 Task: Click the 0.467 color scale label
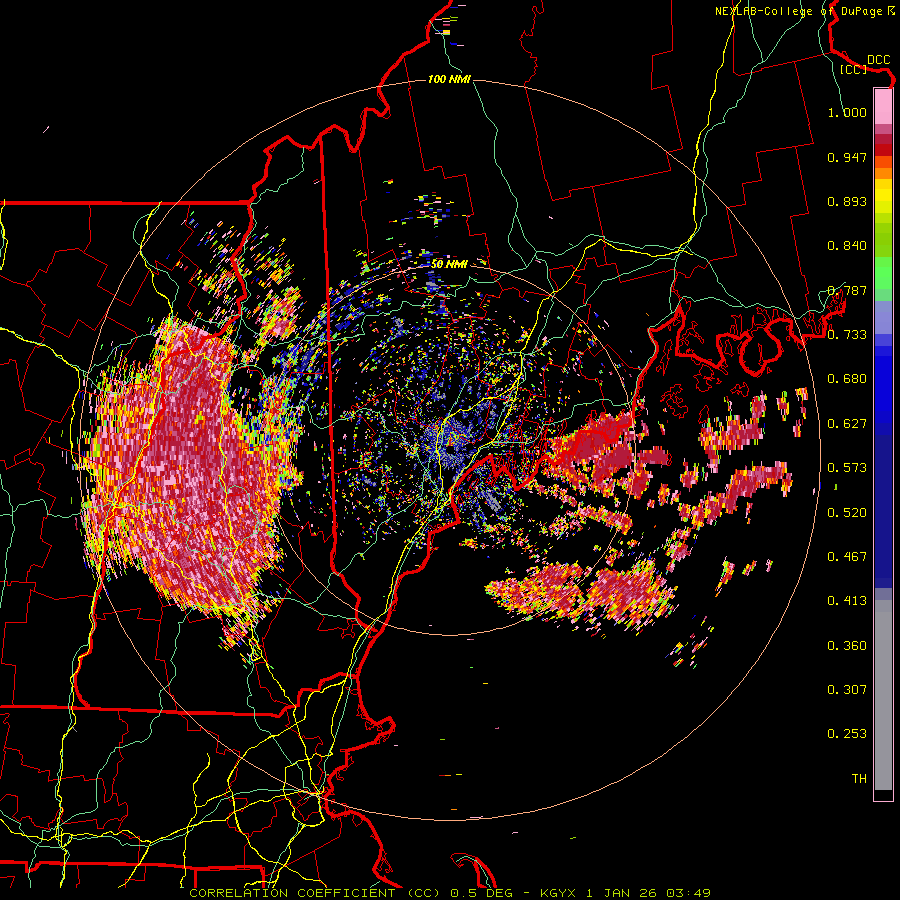847,557
